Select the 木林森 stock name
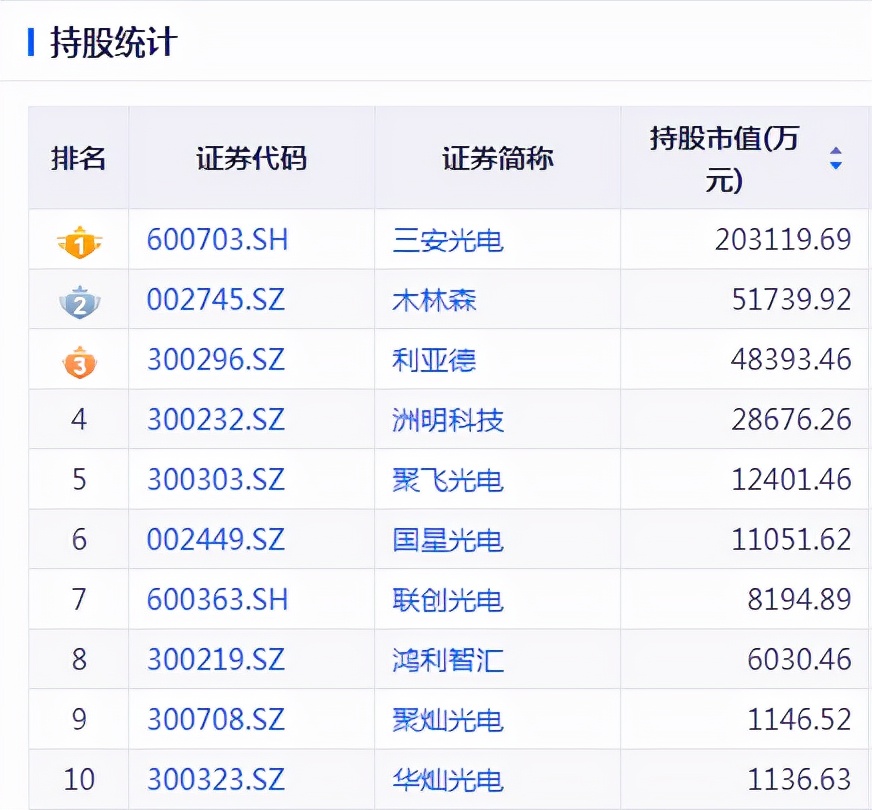Image resolution: width=872 pixels, height=810 pixels. pyautogui.click(x=434, y=300)
